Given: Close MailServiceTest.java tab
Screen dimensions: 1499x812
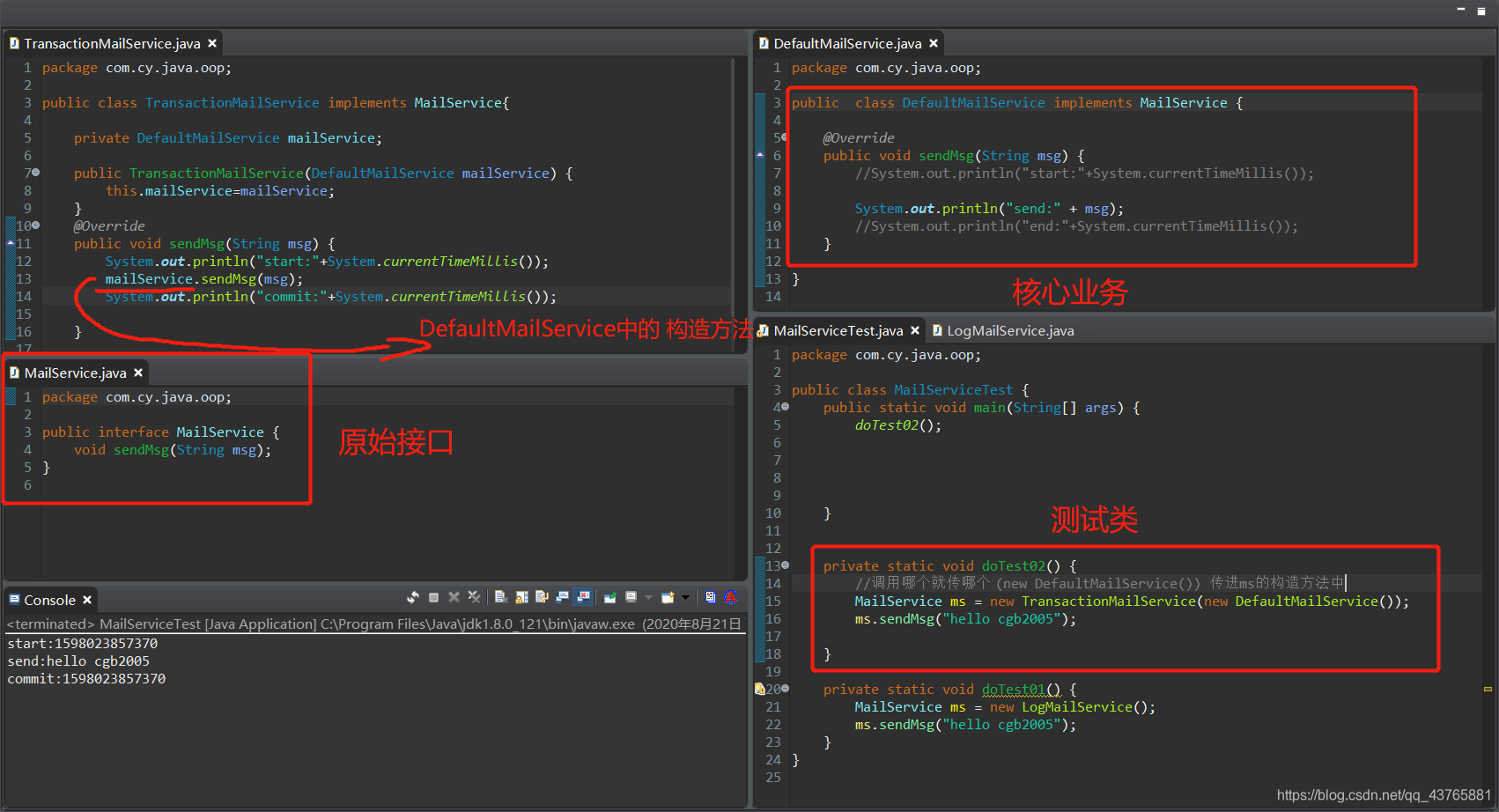Looking at the screenshot, I should pyautogui.click(x=915, y=330).
